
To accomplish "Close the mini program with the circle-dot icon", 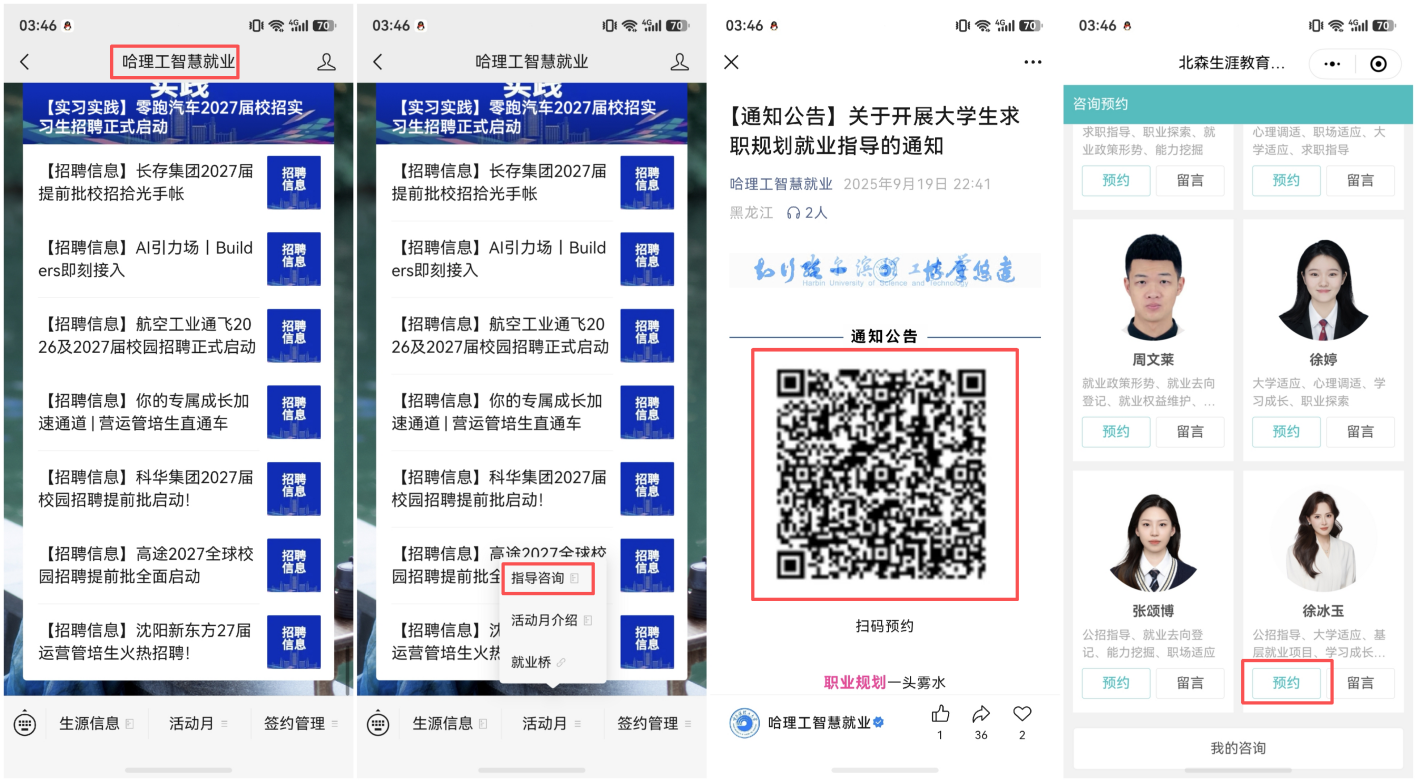I will 1378,63.
